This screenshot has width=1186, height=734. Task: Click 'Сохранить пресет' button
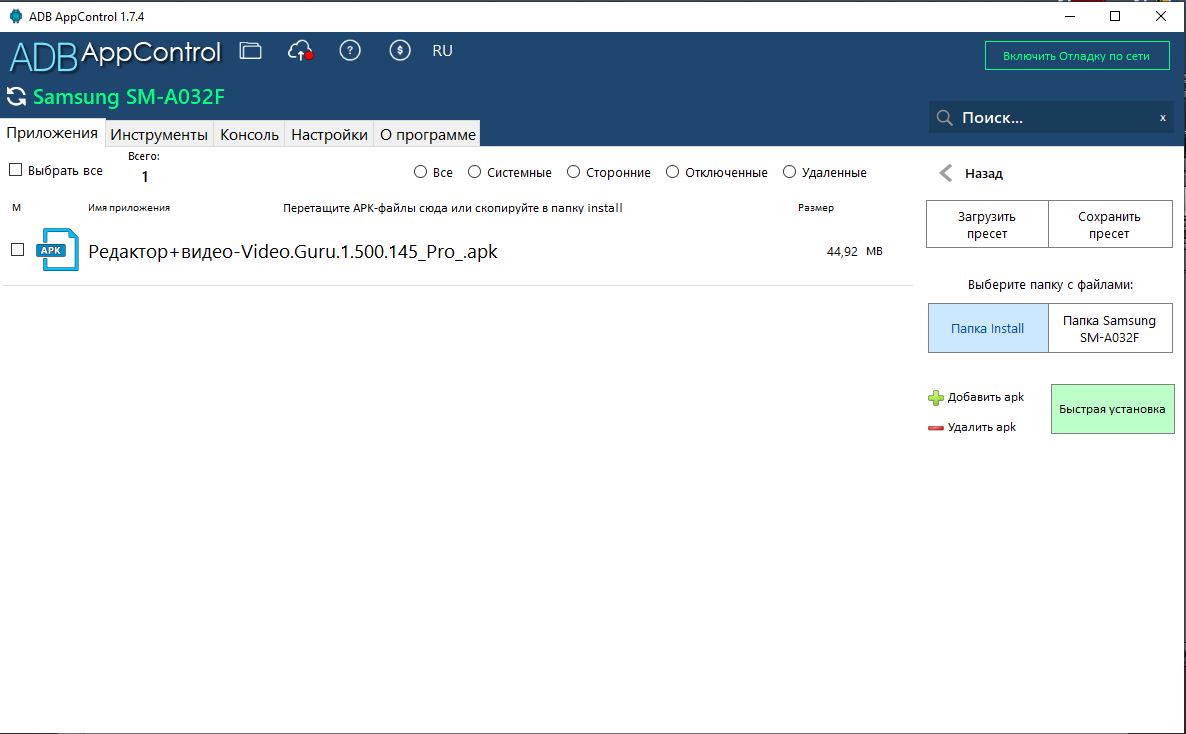(x=1110, y=225)
